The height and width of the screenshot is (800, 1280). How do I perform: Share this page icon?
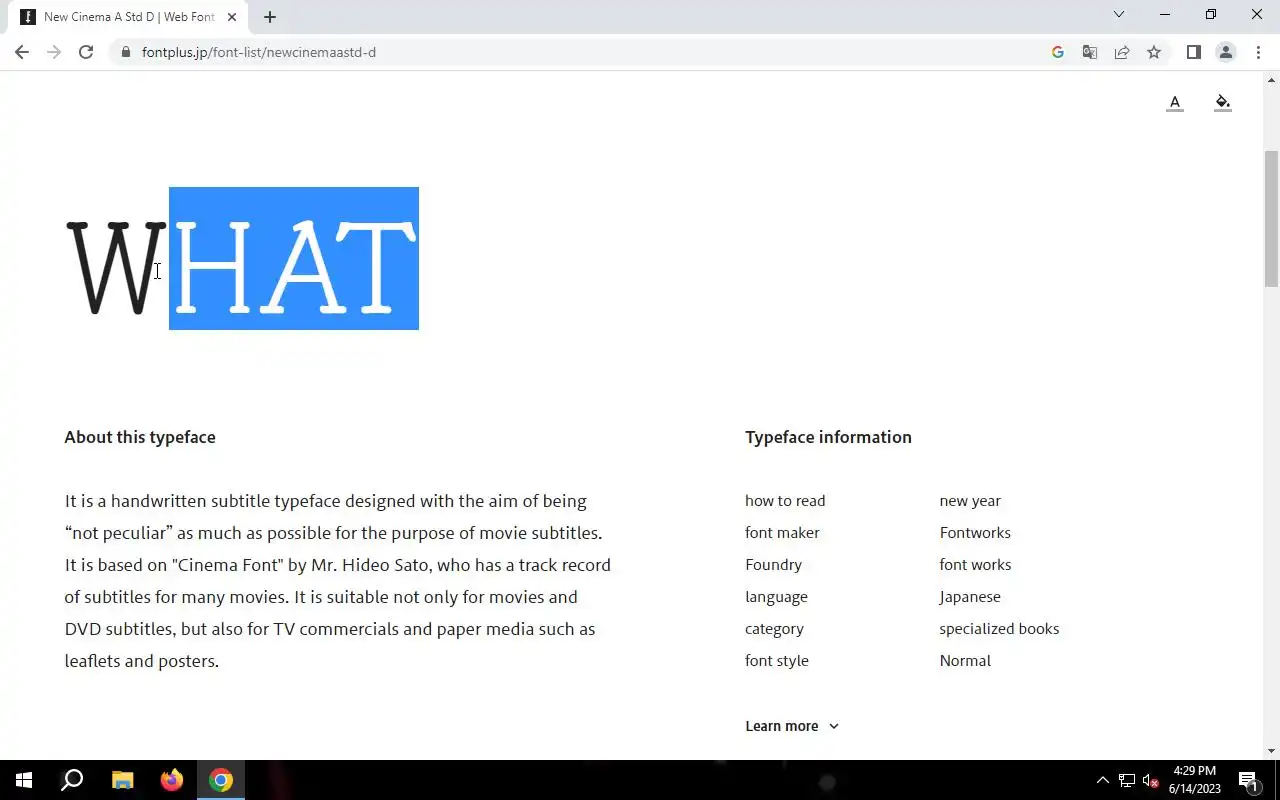tap(1122, 52)
